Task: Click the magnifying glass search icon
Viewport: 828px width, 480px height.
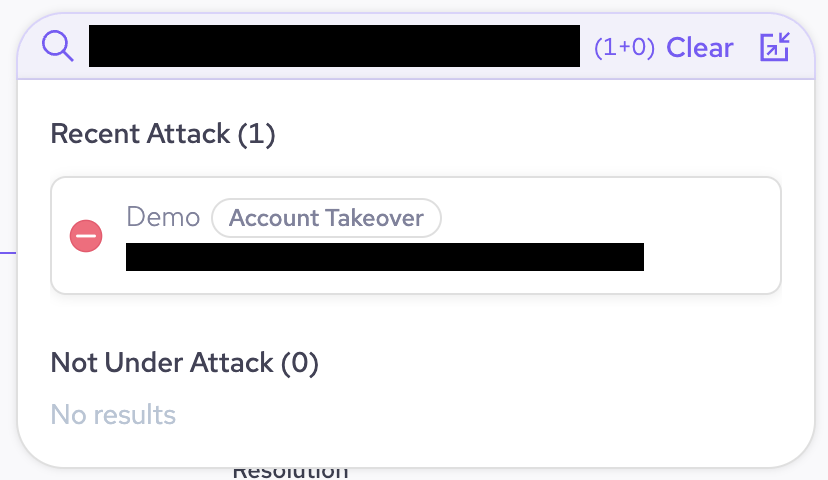Action: [x=58, y=46]
